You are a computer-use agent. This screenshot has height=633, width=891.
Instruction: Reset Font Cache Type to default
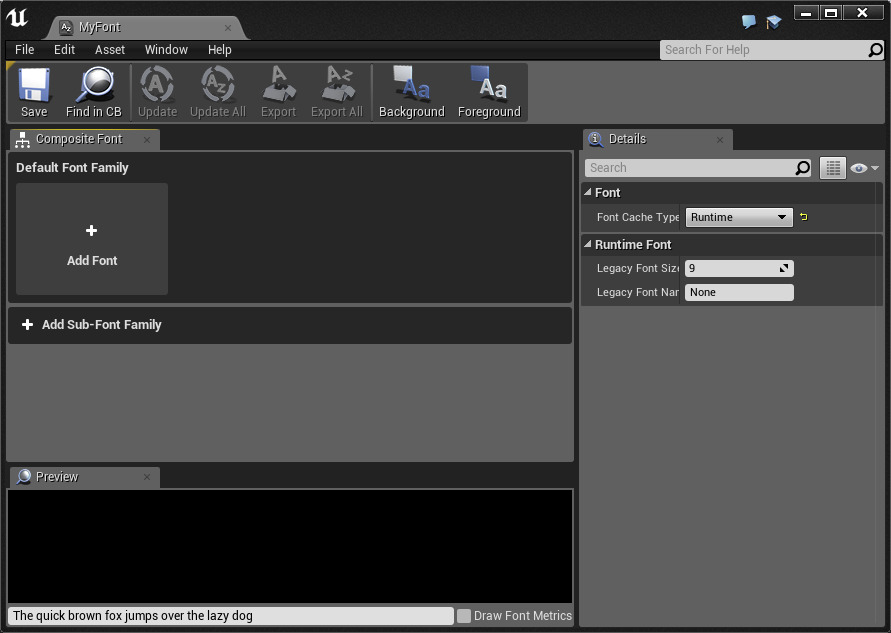click(x=803, y=217)
